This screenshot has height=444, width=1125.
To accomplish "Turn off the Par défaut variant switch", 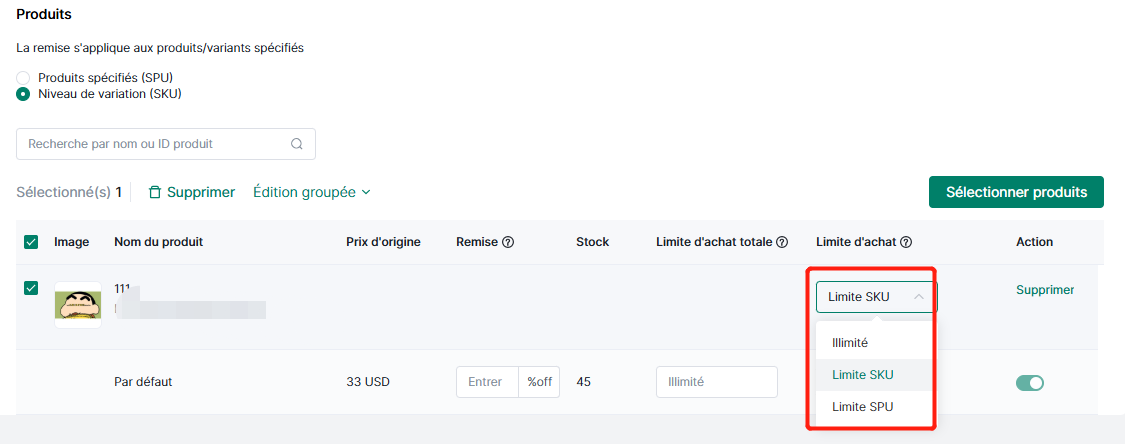I will tap(1030, 383).
